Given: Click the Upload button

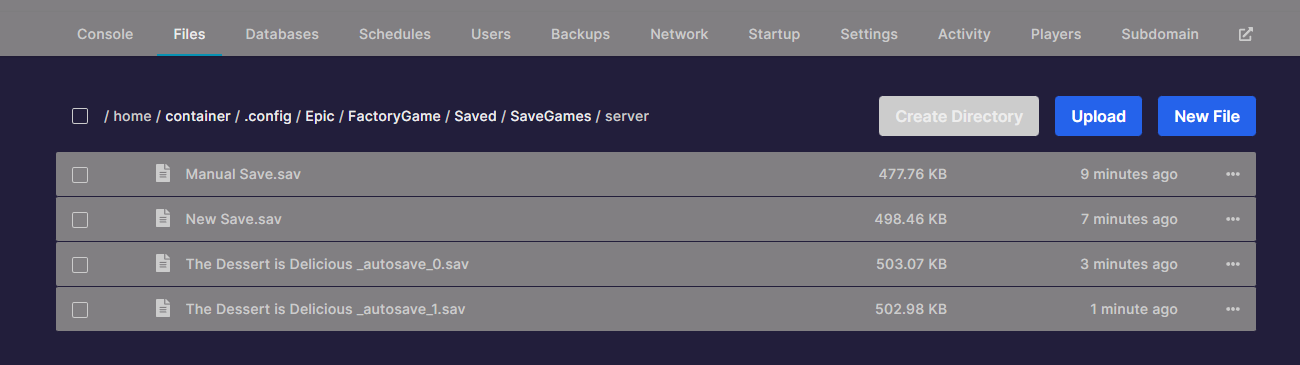Looking at the screenshot, I should point(1098,116).
